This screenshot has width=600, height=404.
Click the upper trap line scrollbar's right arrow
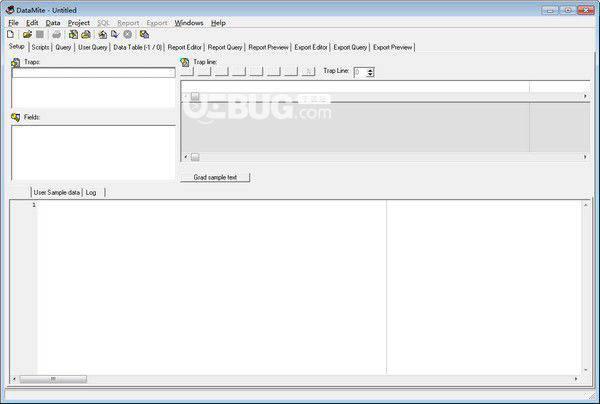(x=585, y=96)
